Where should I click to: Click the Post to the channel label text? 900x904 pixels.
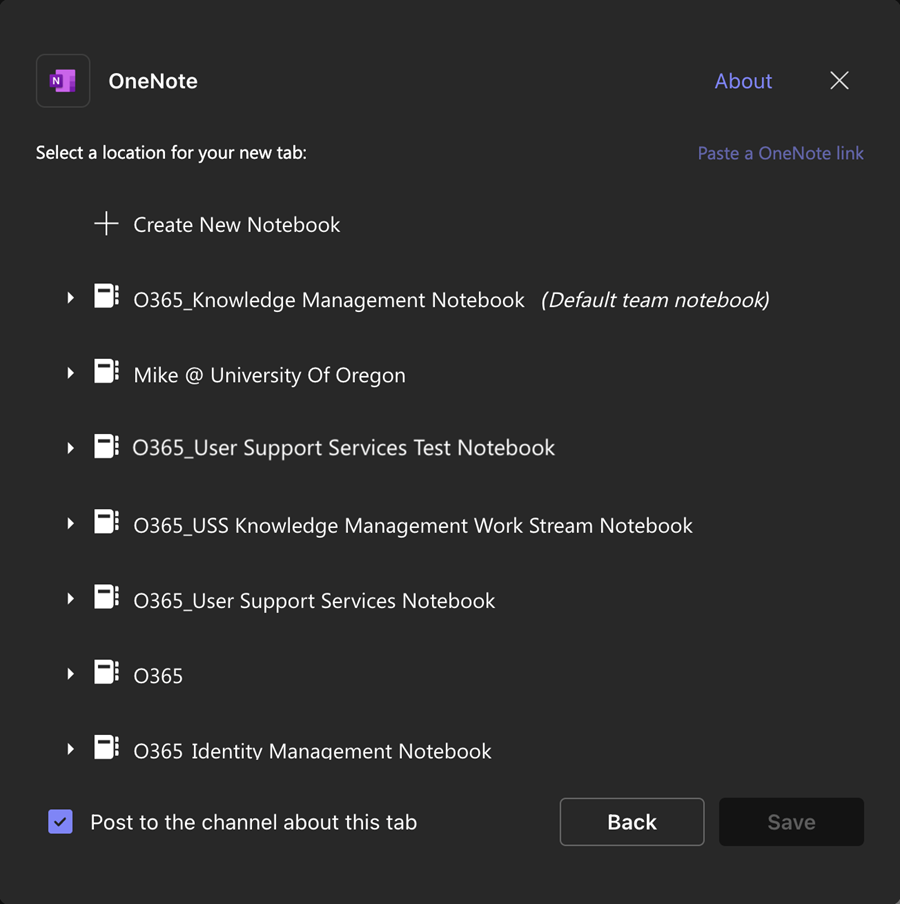254,822
